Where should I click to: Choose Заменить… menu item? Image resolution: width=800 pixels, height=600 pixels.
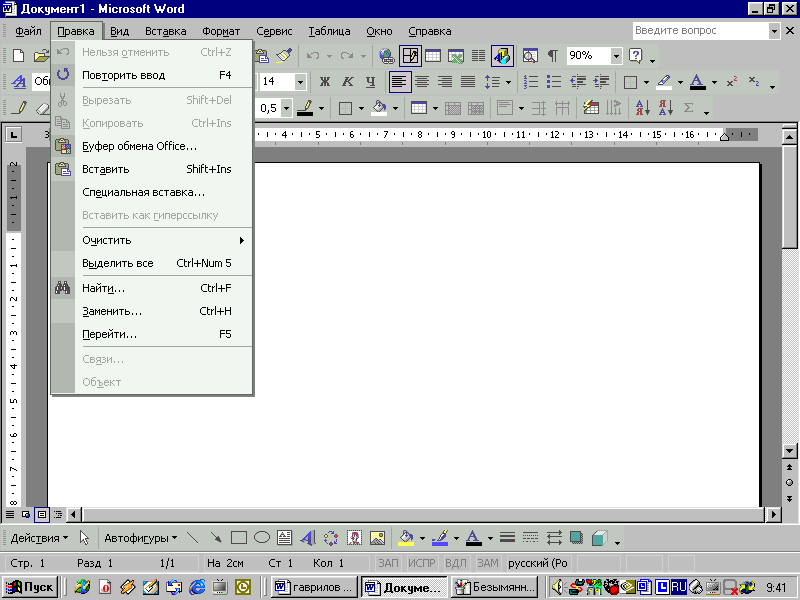coord(152,311)
